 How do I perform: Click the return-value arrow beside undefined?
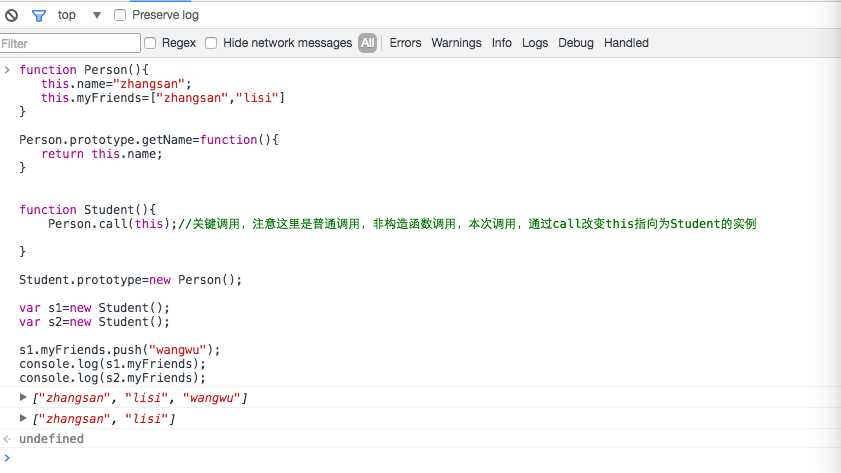point(8,439)
